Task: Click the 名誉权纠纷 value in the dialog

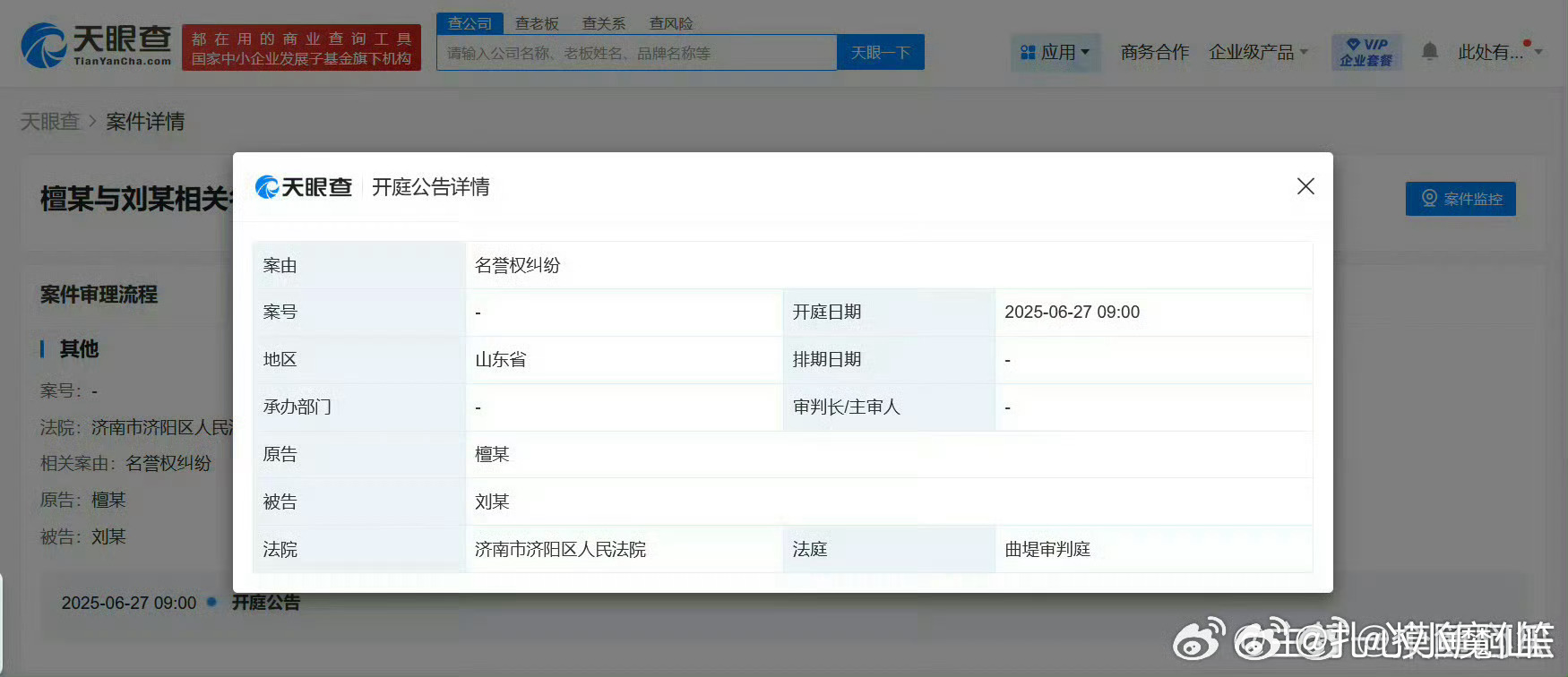Action: [517, 265]
